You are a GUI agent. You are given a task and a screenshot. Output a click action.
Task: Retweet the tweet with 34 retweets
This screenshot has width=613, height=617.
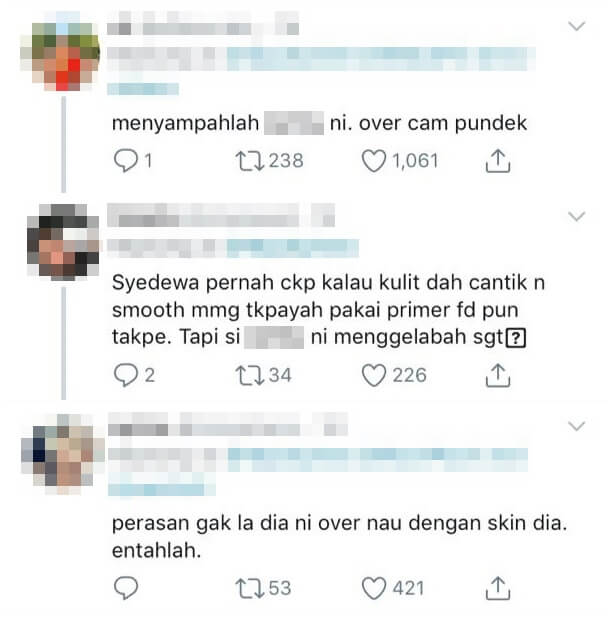249,375
